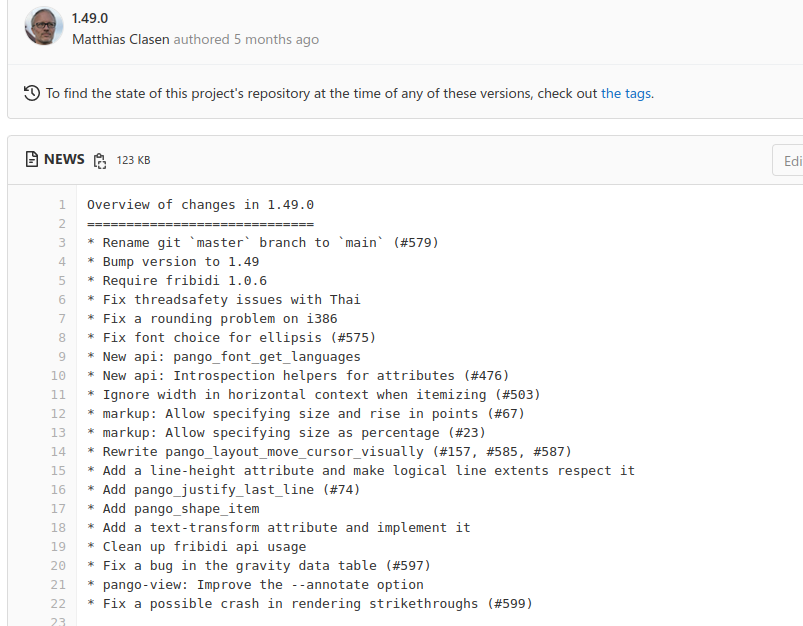Image resolution: width=803 pixels, height=626 pixels.
Task: Click the Matthias Clasen author name
Action: pyautogui.click(x=121, y=39)
